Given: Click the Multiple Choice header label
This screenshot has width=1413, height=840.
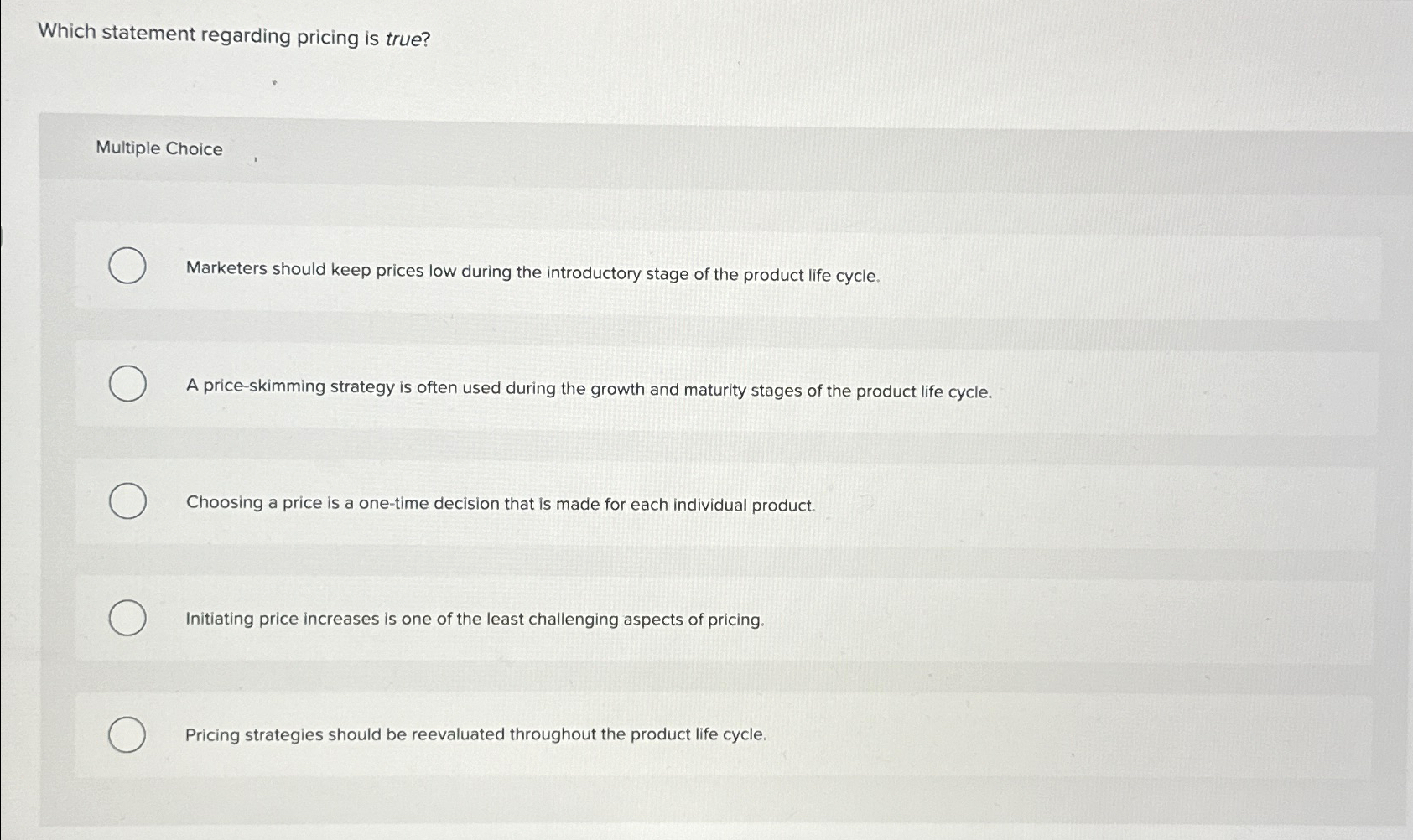Looking at the screenshot, I should 158,149.
